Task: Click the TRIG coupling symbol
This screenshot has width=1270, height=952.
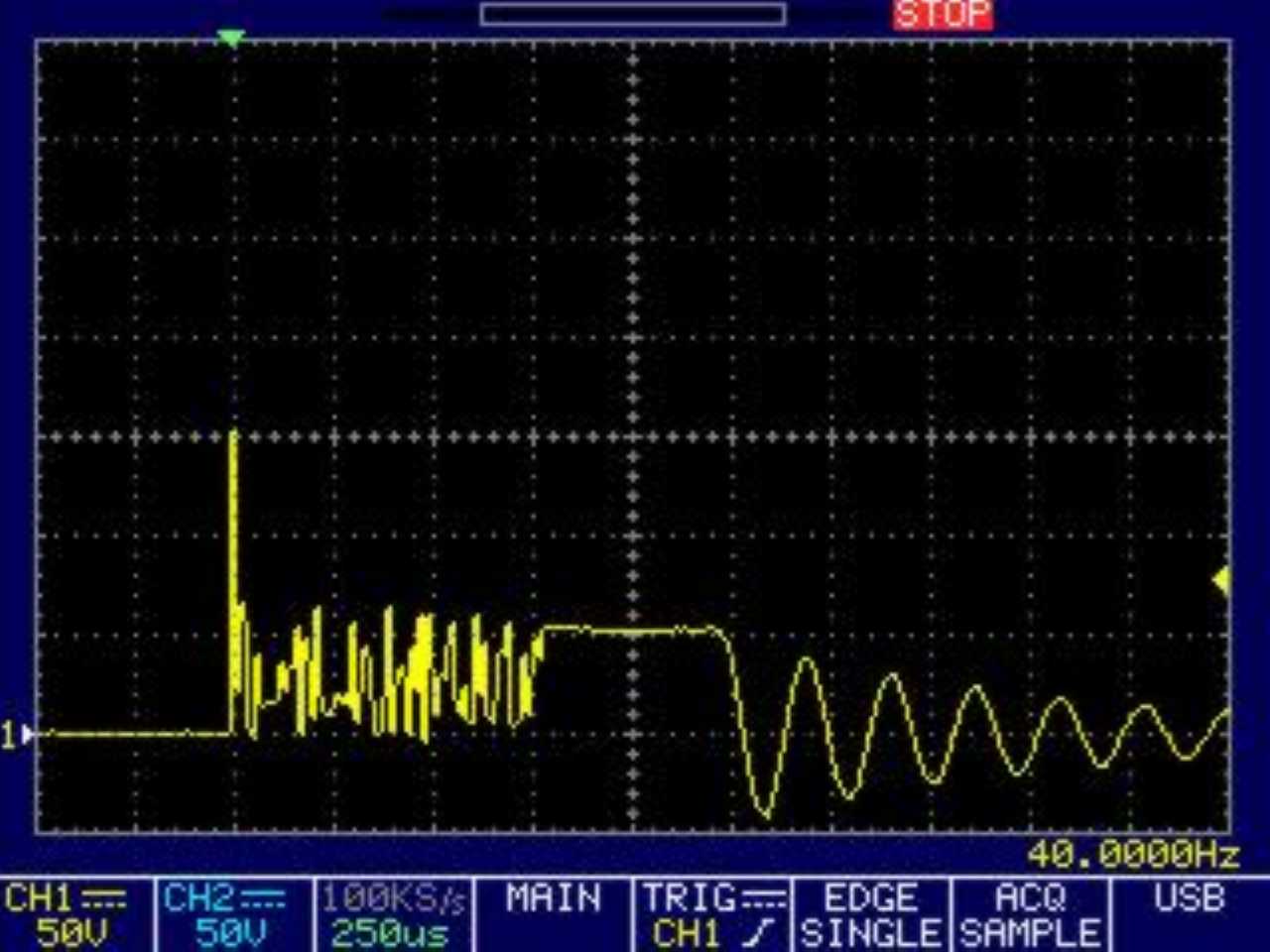Action: click(763, 899)
